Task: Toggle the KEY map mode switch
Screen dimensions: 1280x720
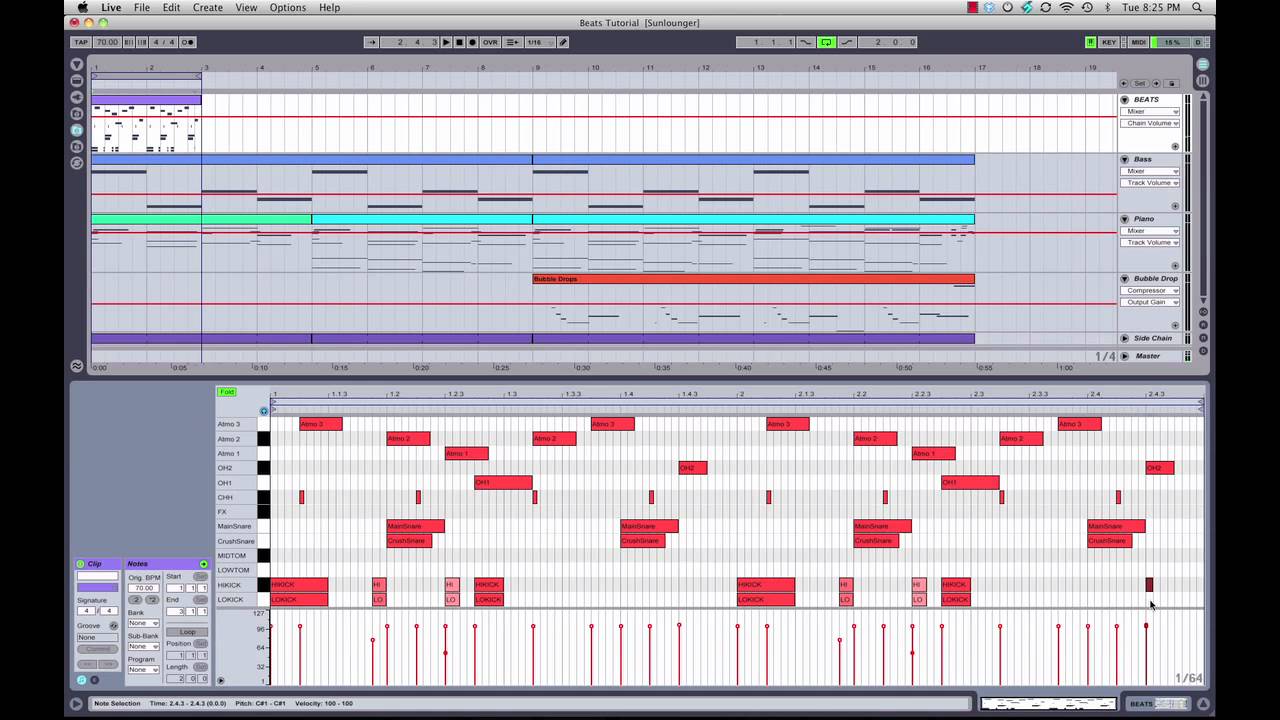Action: click(1109, 42)
